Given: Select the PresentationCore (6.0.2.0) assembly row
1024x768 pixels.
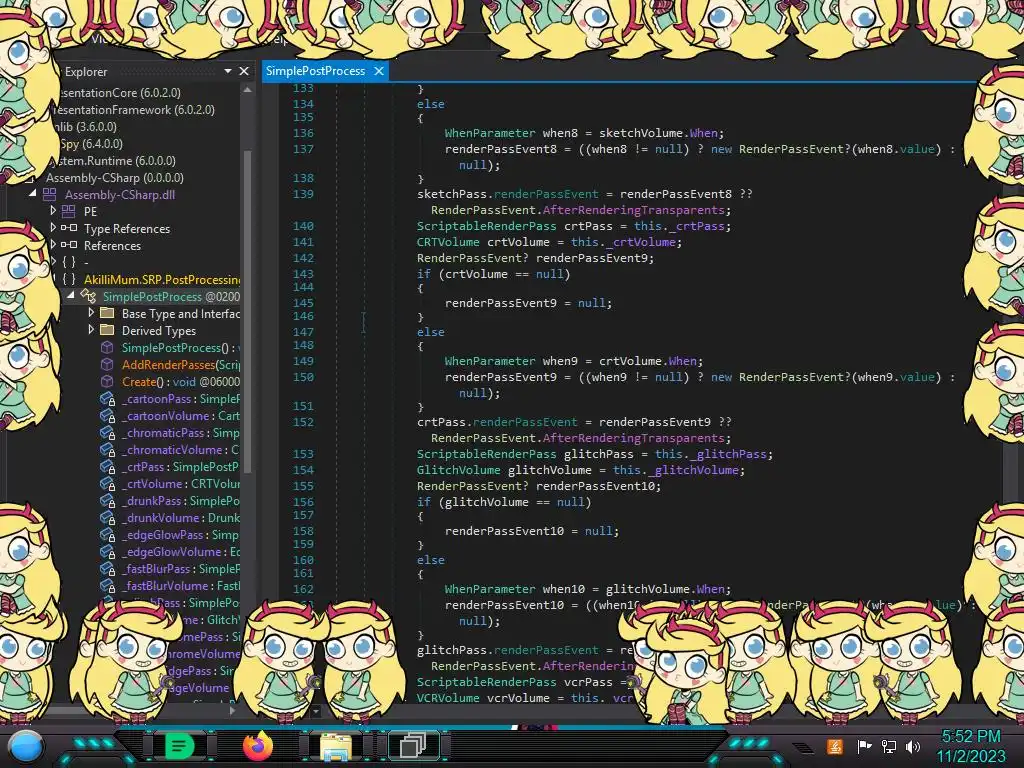Looking at the screenshot, I should tap(118, 93).
